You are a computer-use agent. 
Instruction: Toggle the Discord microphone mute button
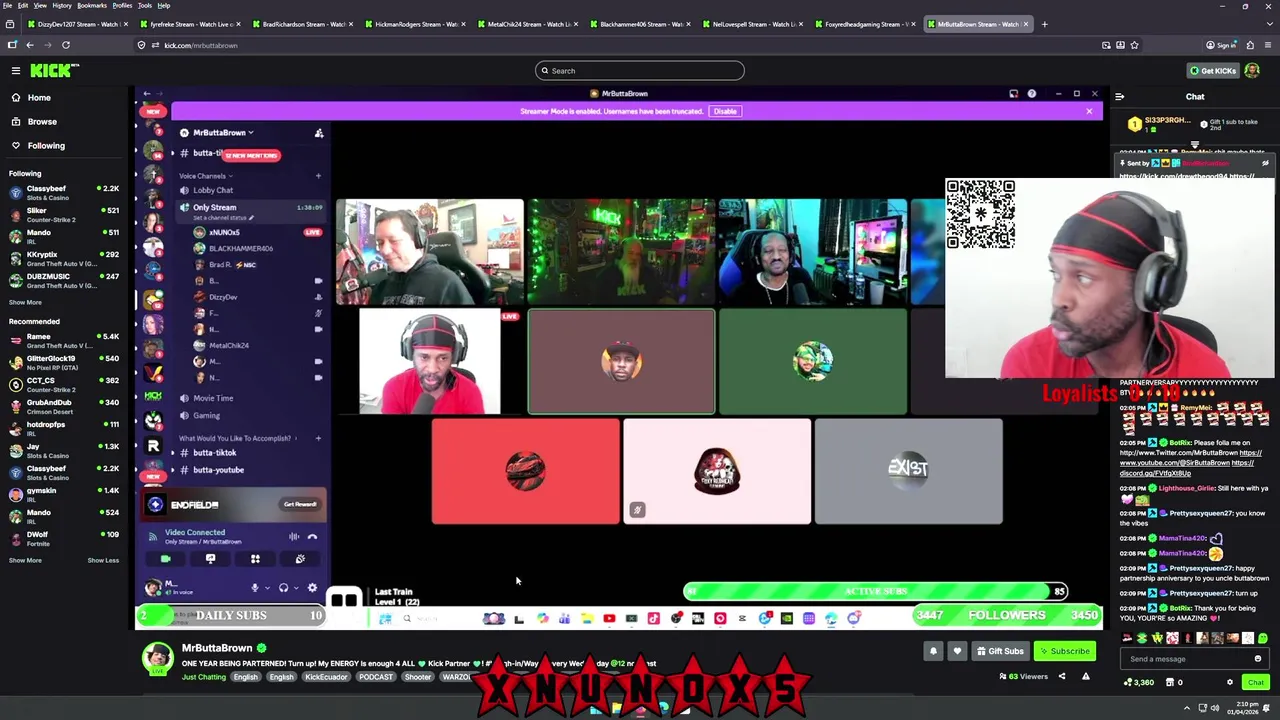(x=255, y=588)
